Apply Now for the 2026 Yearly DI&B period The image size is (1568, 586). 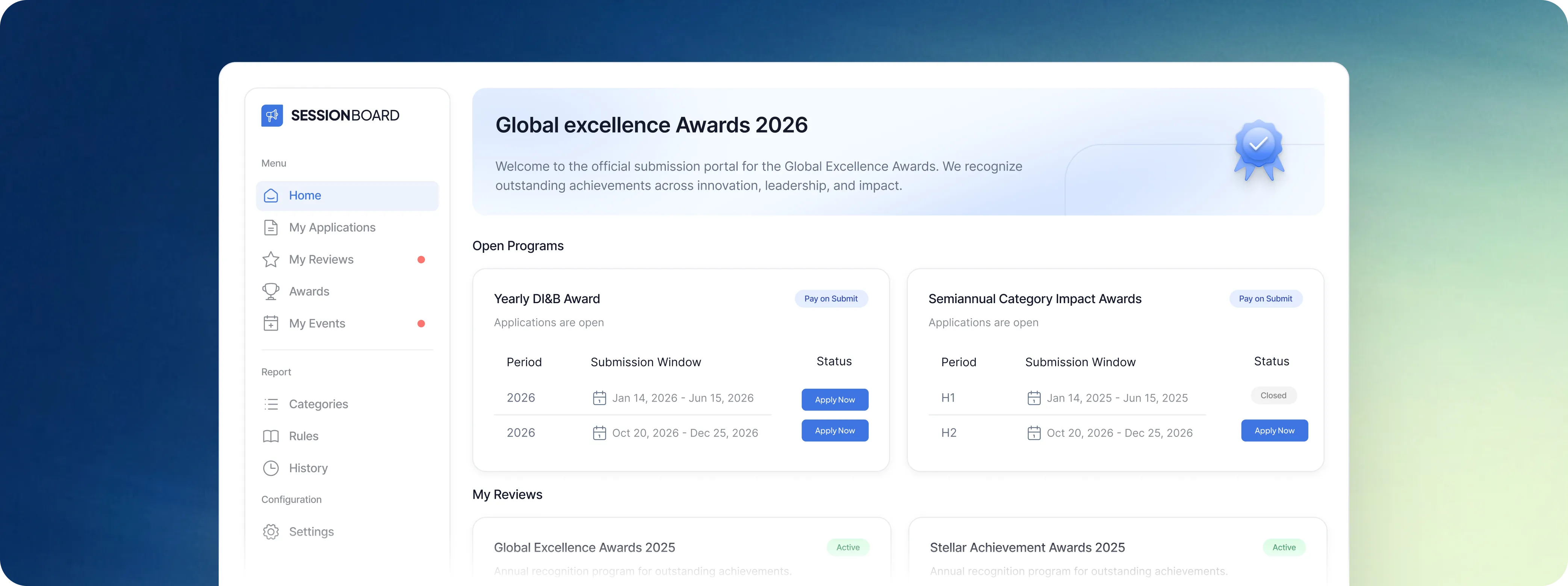pos(835,400)
